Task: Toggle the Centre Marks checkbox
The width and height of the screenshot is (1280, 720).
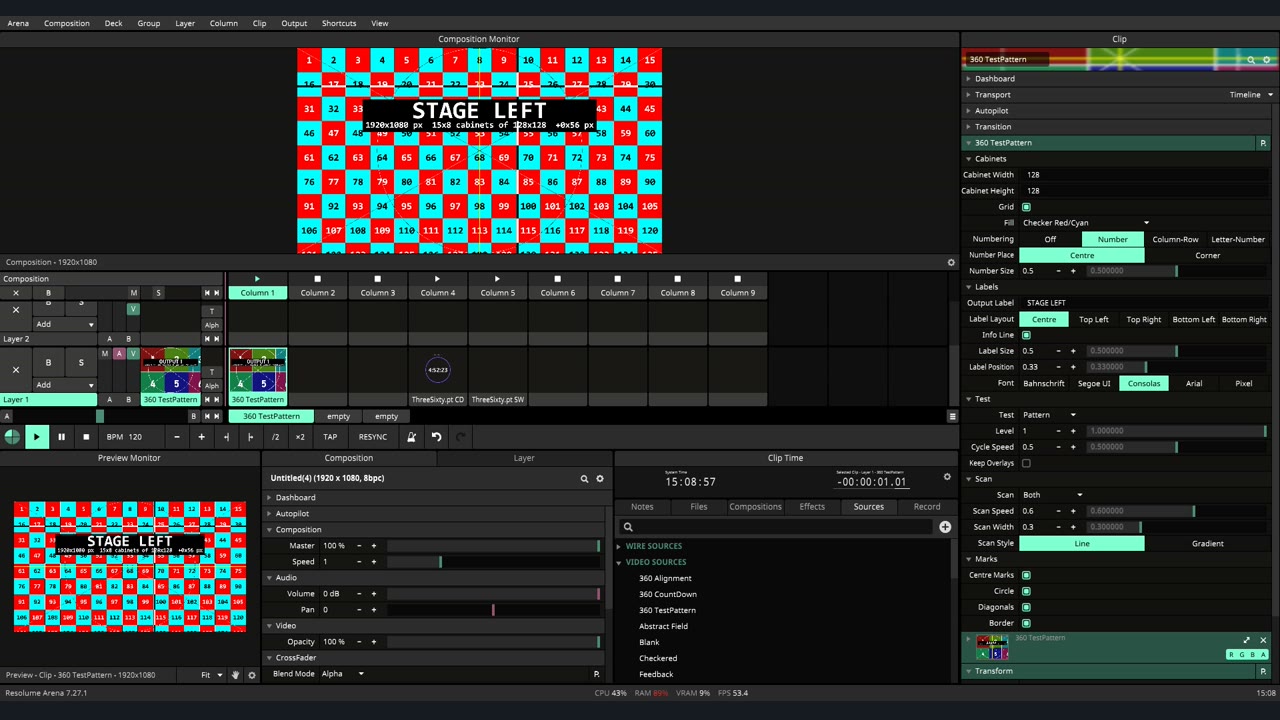Action: (x=1026, y=575)
